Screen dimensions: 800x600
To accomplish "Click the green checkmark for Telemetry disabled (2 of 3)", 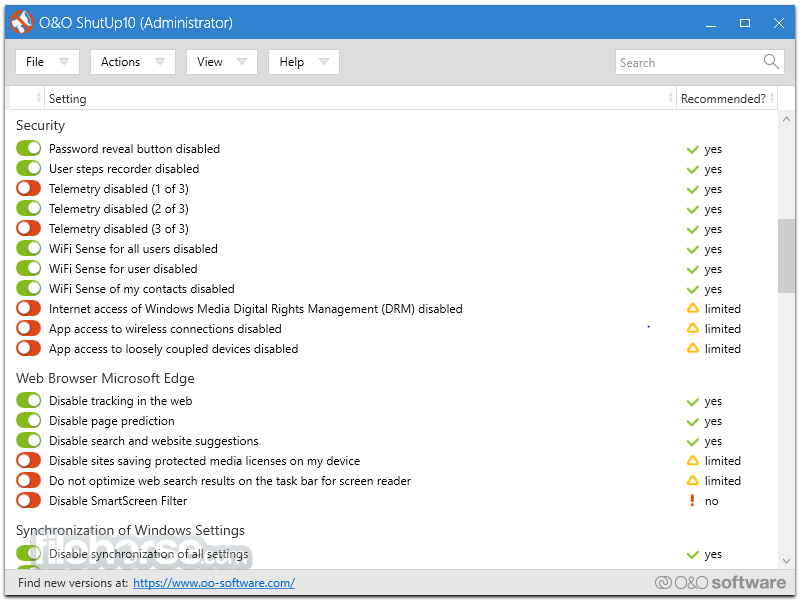I will 692,210.
